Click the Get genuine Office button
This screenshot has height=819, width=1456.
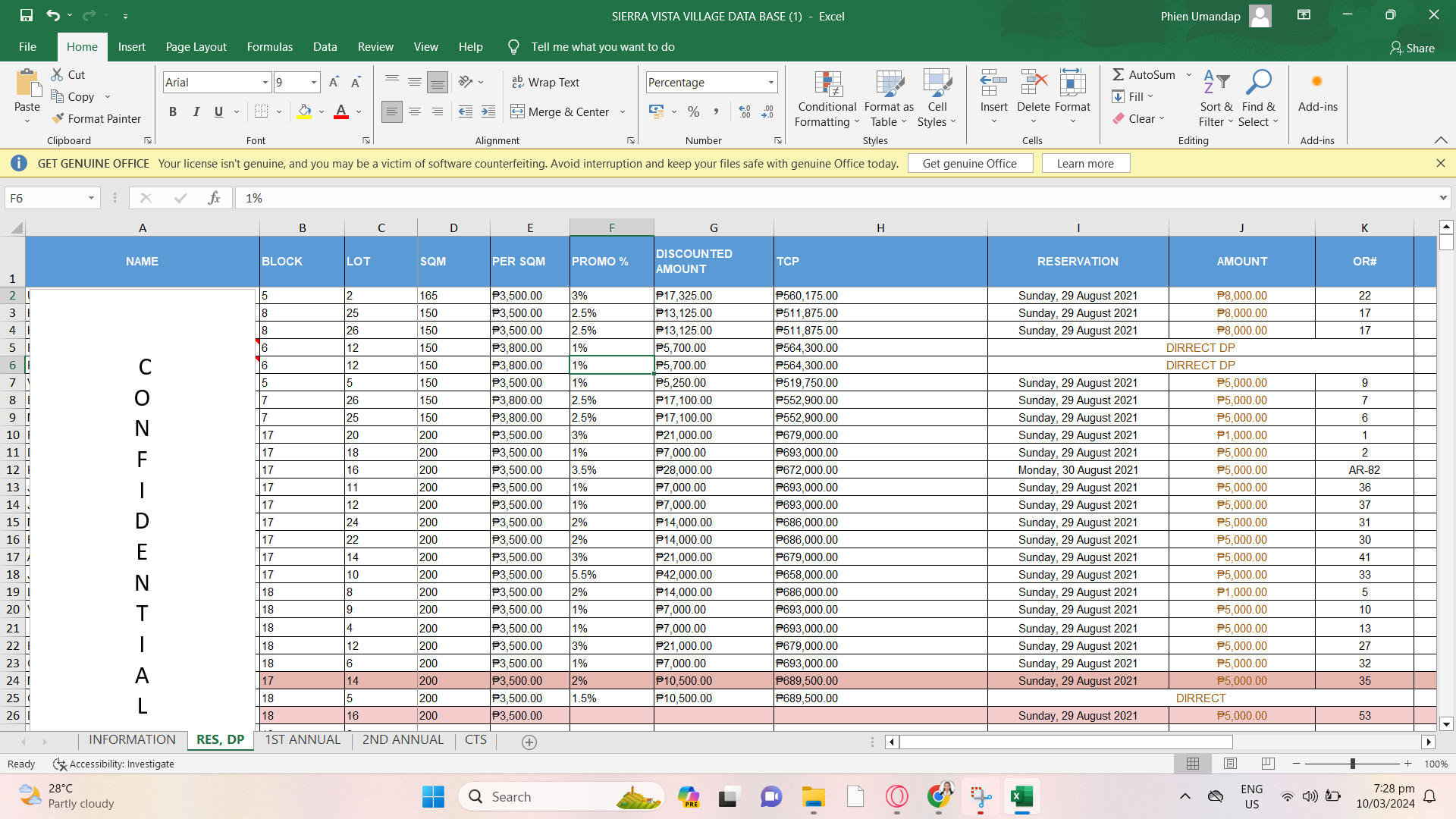pos(969,163)
